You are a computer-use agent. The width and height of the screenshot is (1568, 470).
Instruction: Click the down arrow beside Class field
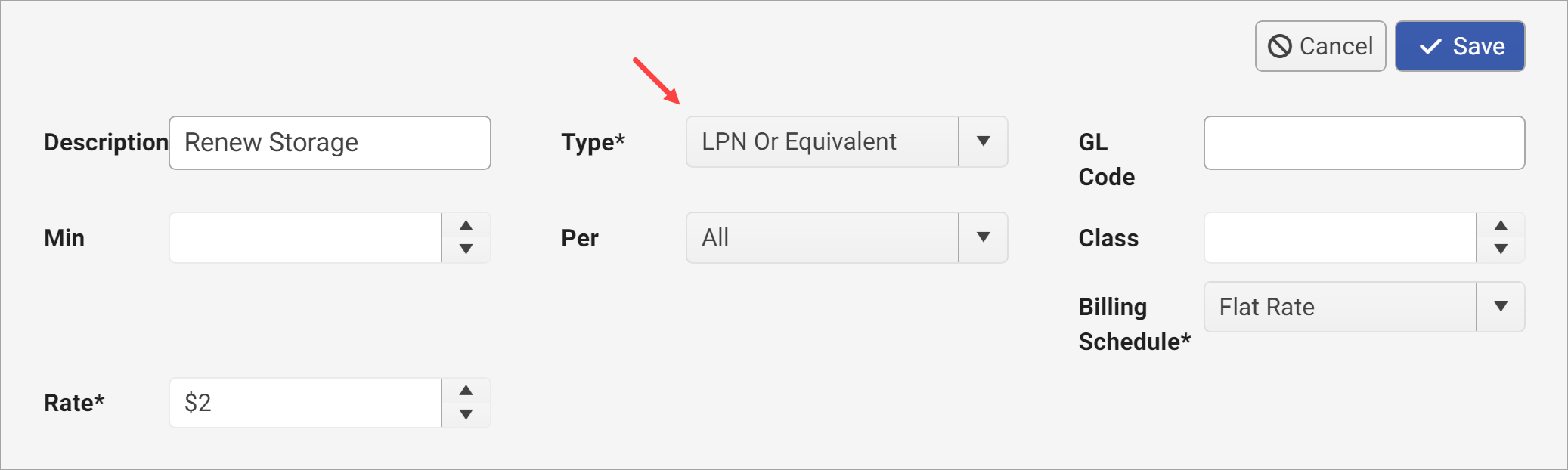point(1501,251)
